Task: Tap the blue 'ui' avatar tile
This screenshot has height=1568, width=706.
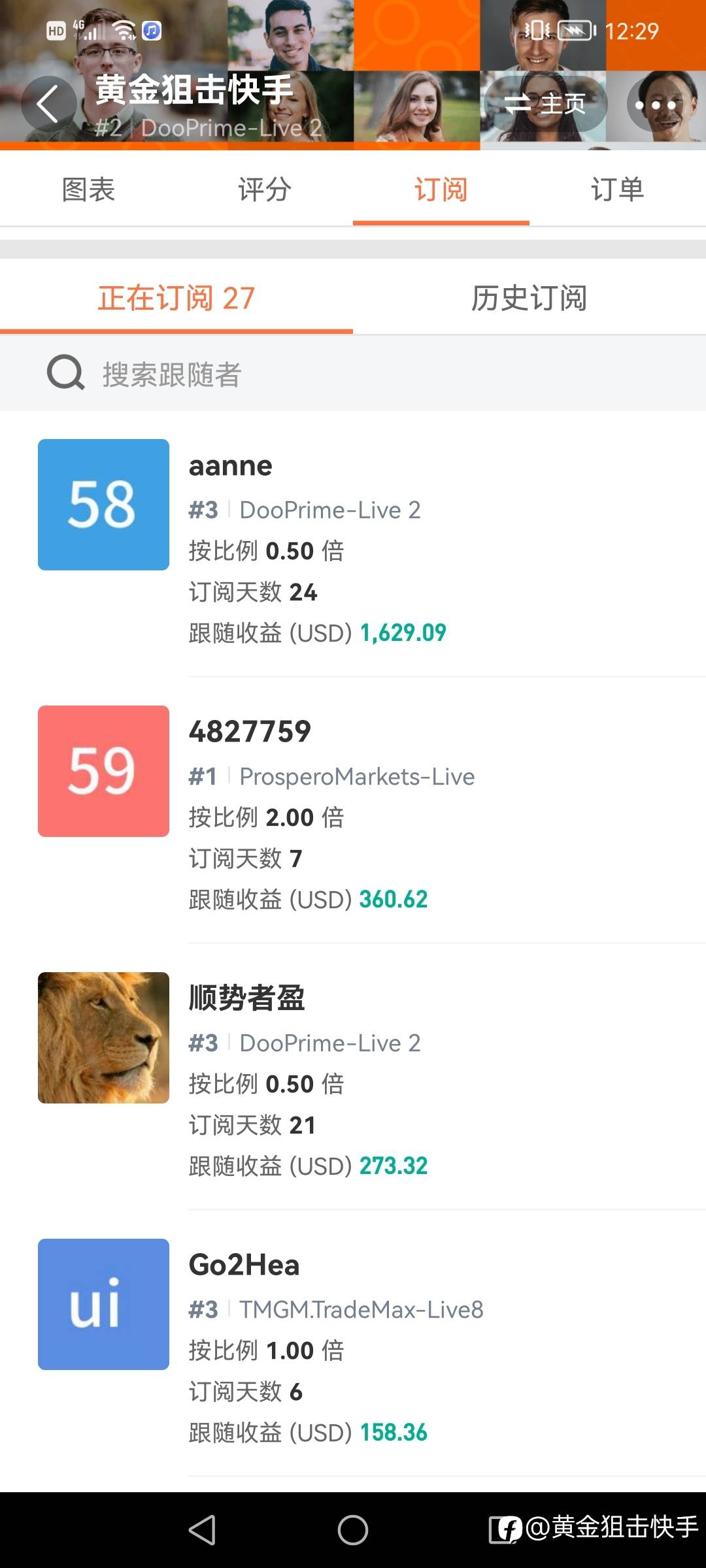Action: coord(103,1304)
